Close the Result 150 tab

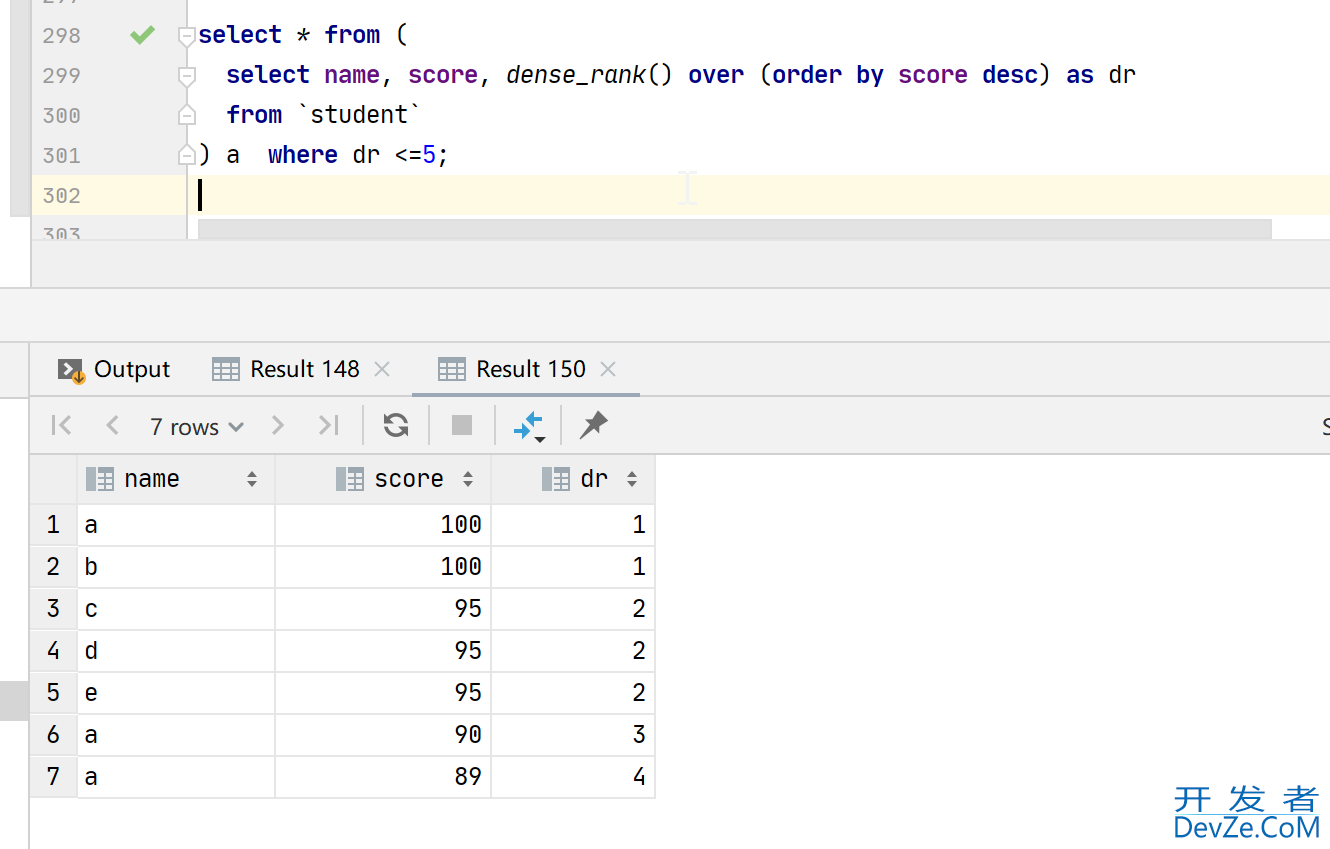tap(607, 370)
